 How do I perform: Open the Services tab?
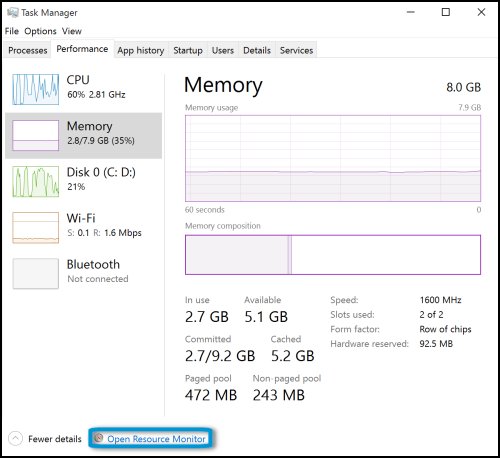click(x=296, y=50)
